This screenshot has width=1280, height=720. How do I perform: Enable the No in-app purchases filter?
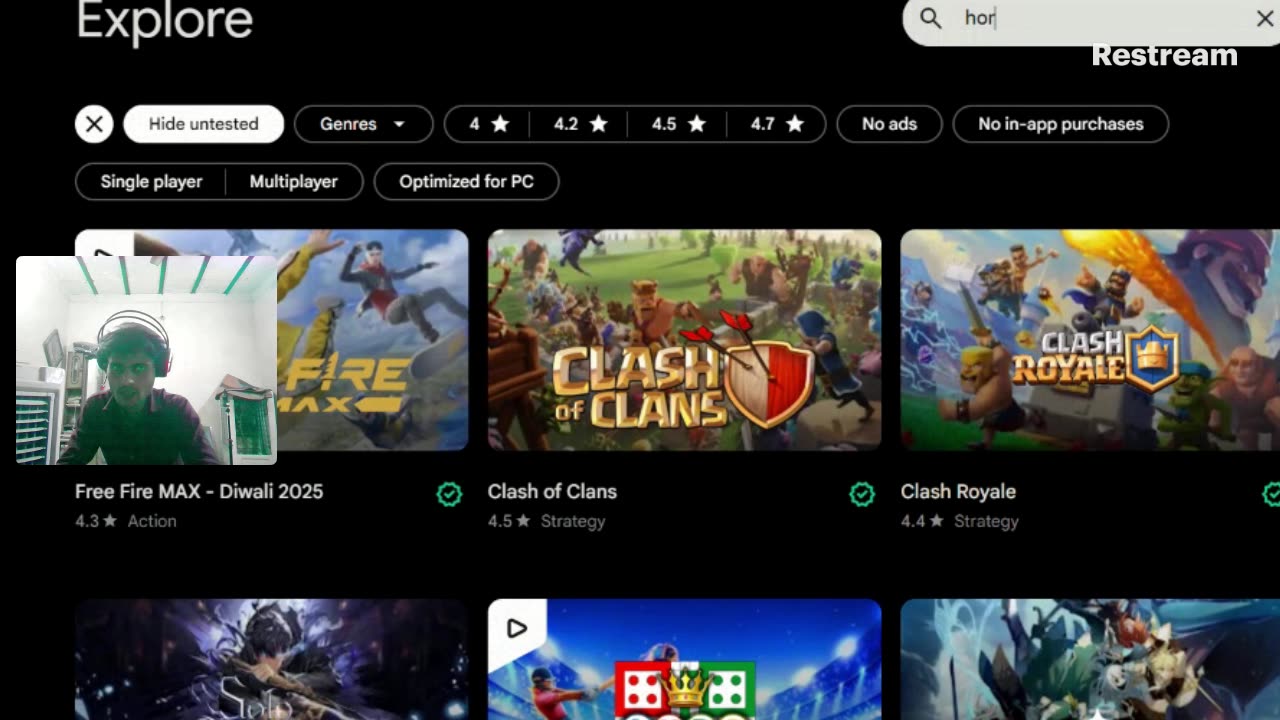[1060, 124]
